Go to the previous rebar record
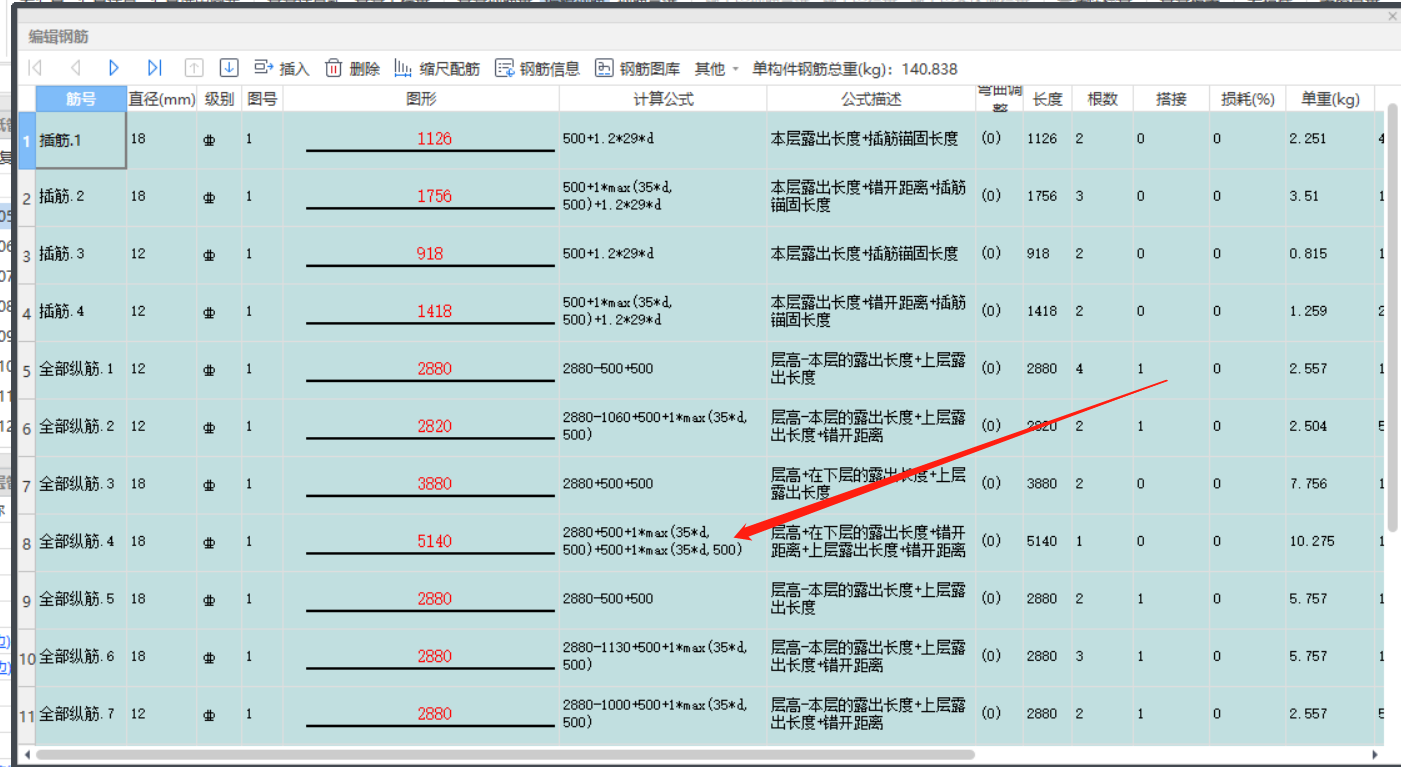Screen dimensions: 1401x767 (x=75, y=68)
